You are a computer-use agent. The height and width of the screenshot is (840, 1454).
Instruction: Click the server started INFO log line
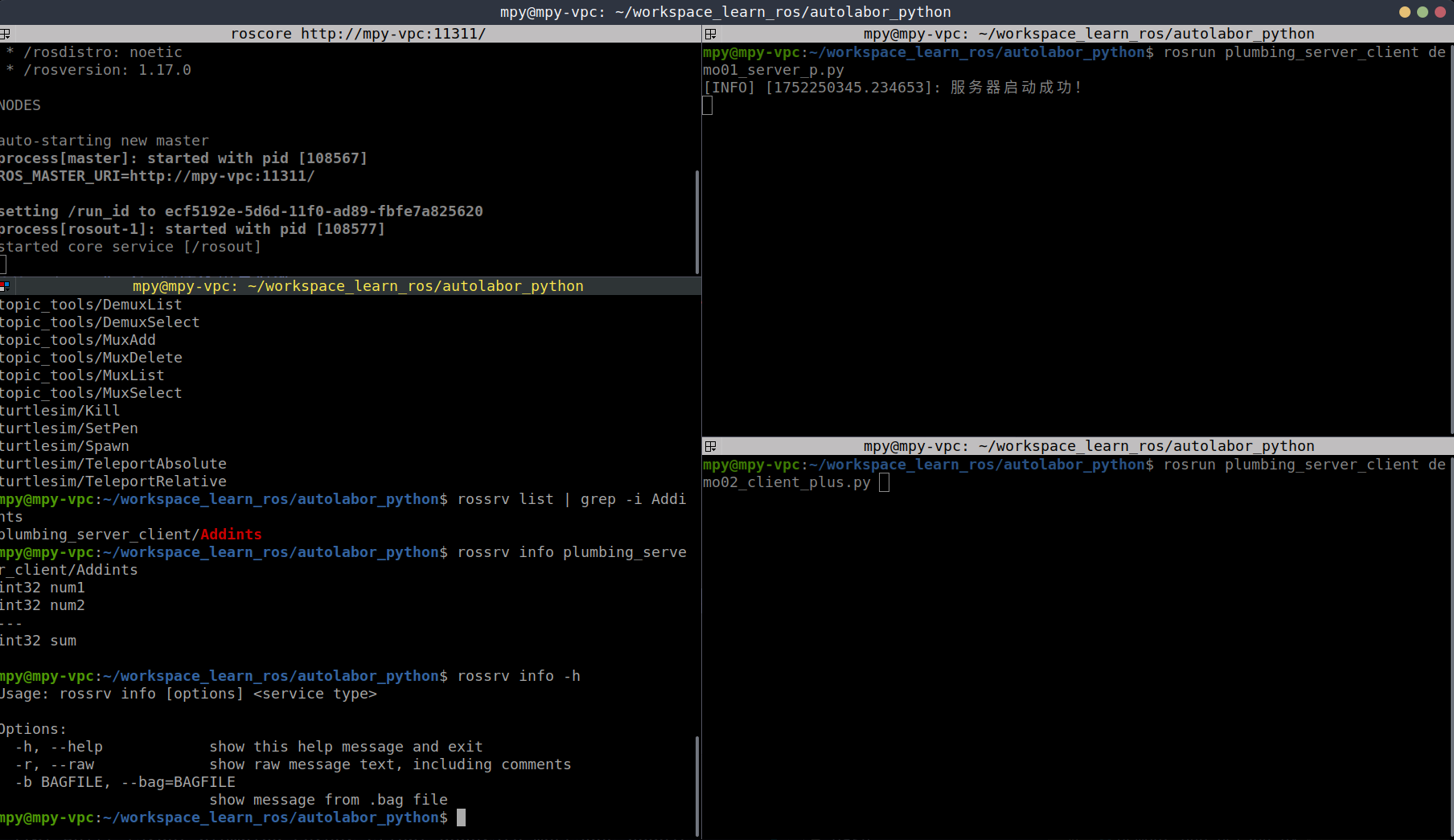pos(893,88)
